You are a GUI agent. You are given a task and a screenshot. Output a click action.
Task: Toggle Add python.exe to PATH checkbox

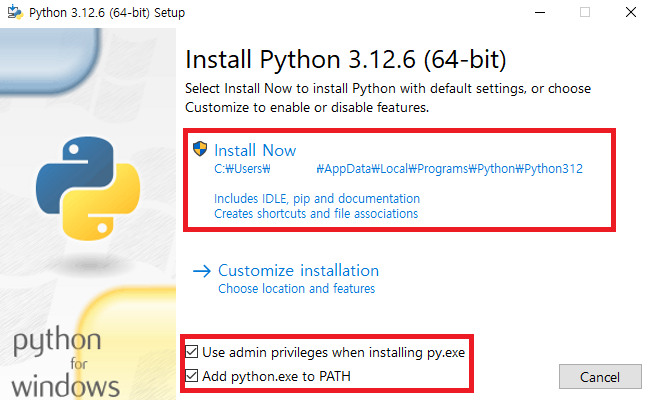click(x=192, y=376)
